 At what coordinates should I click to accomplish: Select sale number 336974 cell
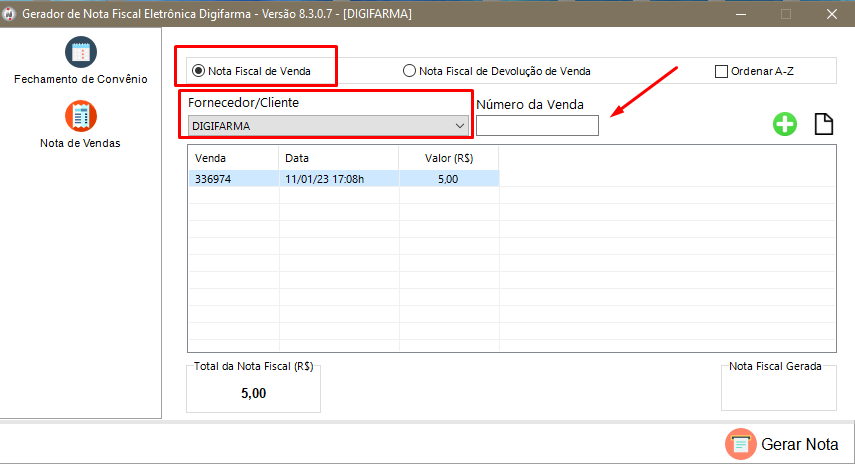[234, 179]
